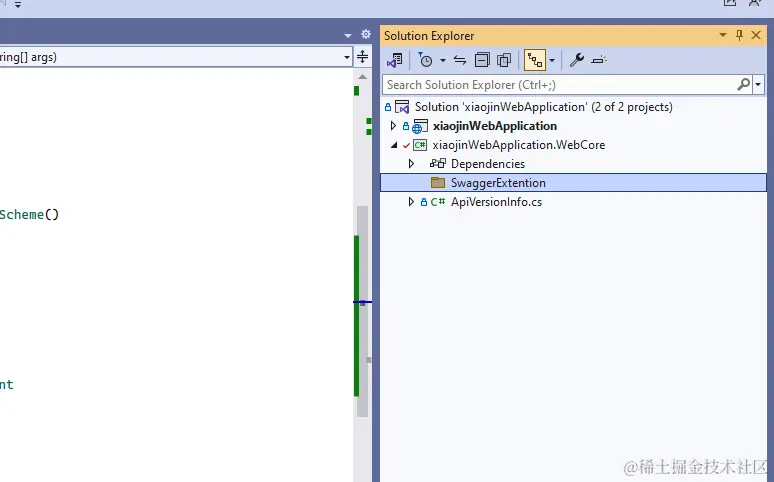Expand the ApiVersionInfo.cs file node
This screenshot has height=482, width=774.
point(411,201)
